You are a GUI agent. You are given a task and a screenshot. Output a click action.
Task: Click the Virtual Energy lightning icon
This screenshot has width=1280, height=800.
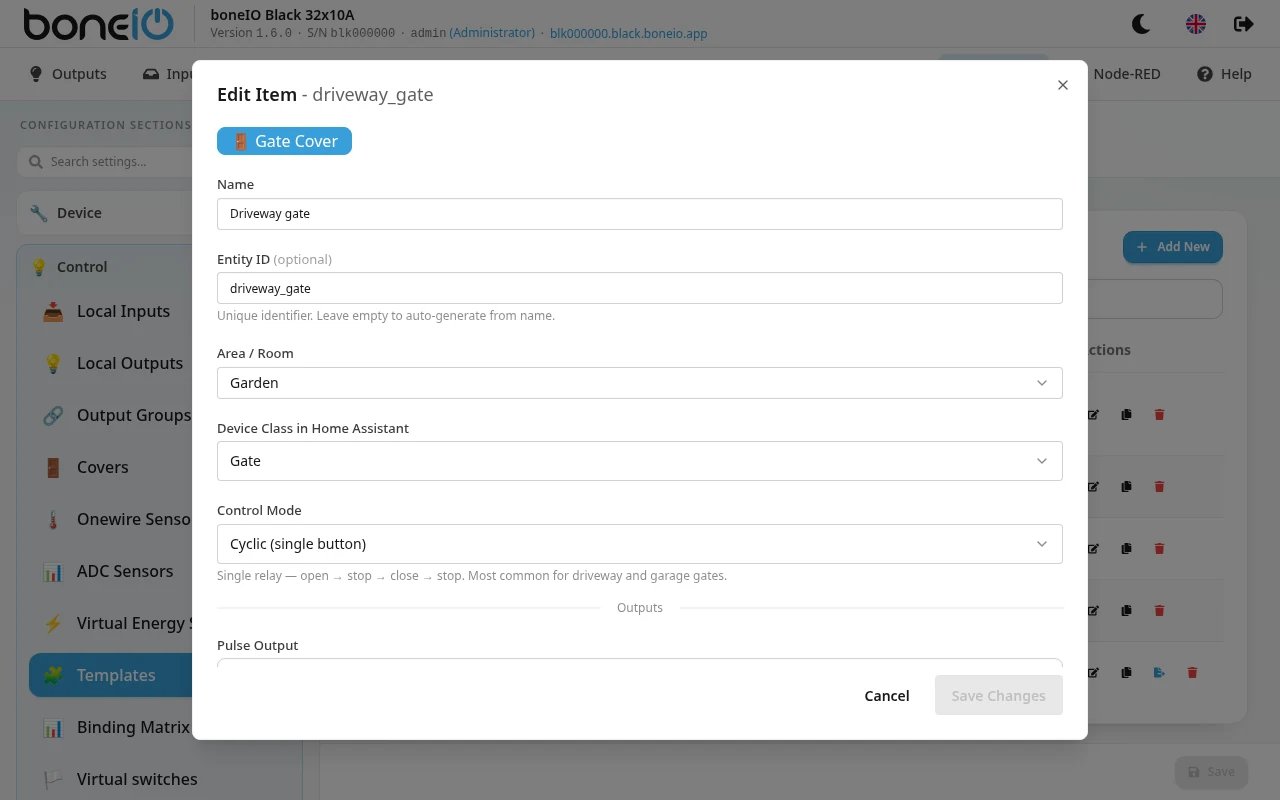53,623
